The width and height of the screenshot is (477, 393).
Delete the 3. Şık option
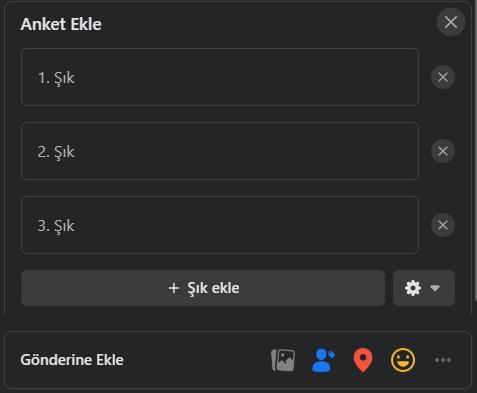click(x=443, y=225)
